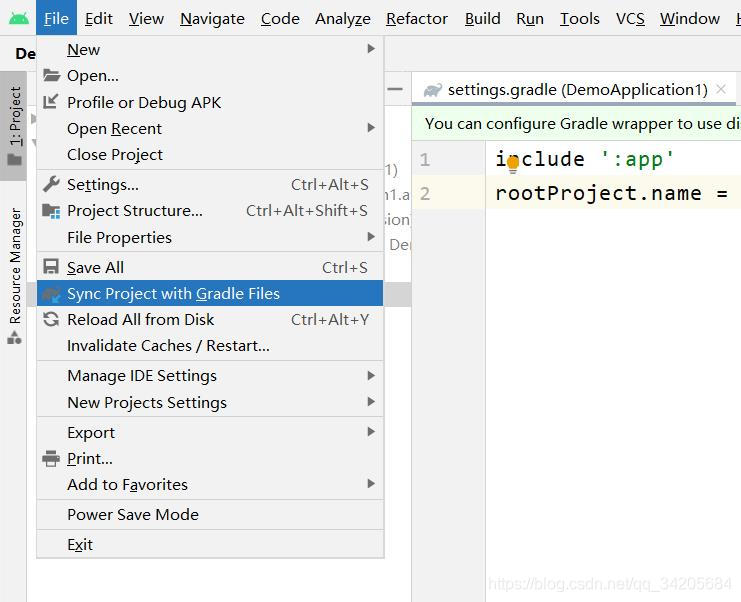Click the Android Studio logo icon
This screenshot has height=602, width=741.
[x=19, y=18]
